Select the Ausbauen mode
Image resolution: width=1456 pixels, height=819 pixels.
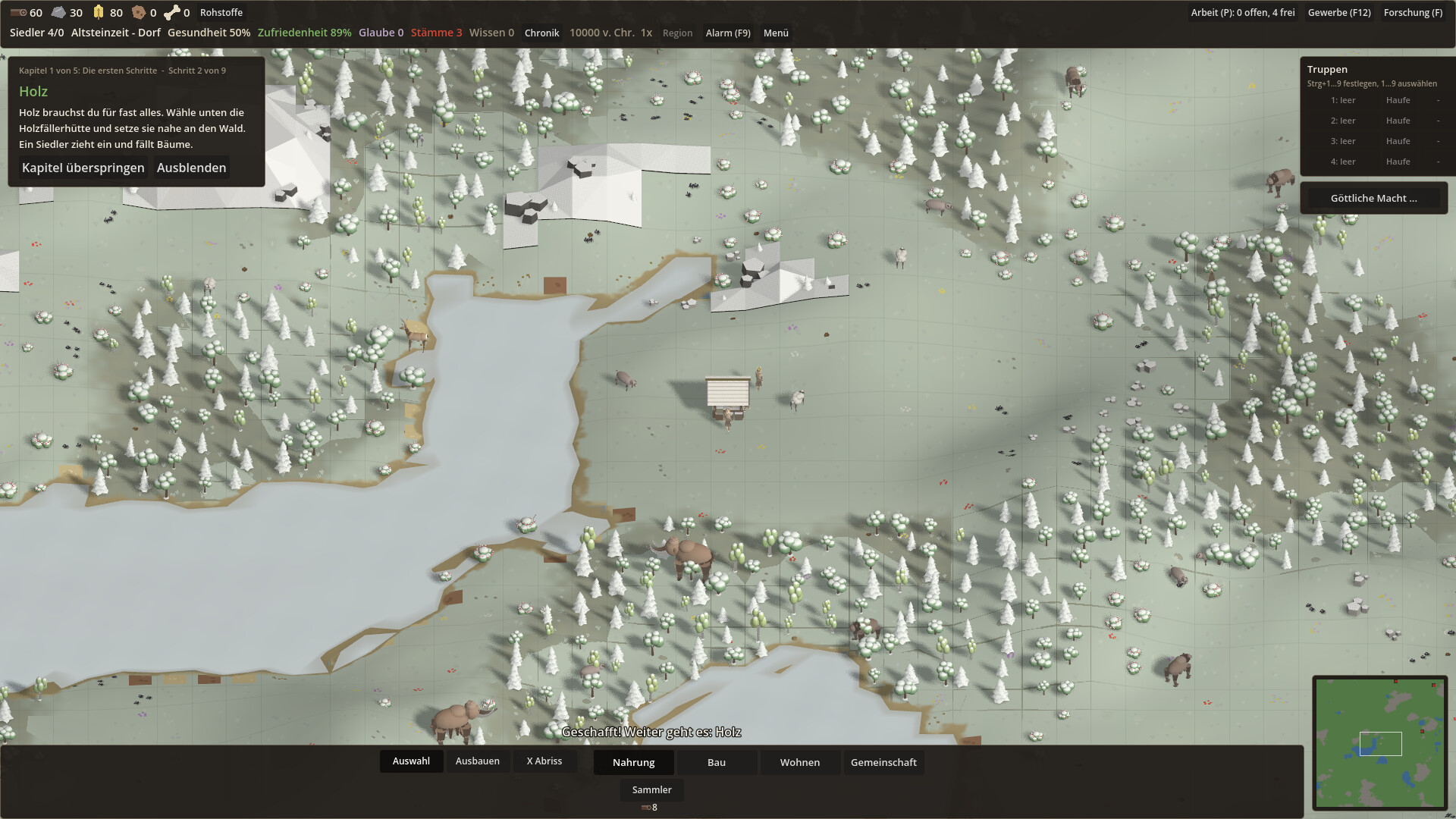[477, 761]
